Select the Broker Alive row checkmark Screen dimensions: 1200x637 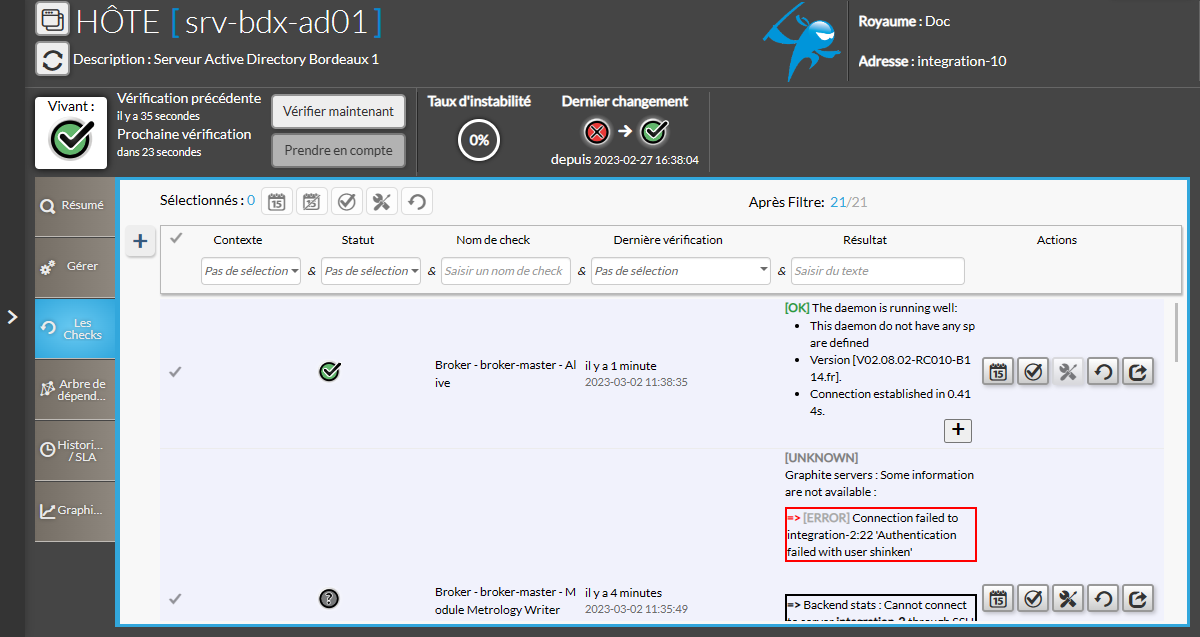point(175,372)
